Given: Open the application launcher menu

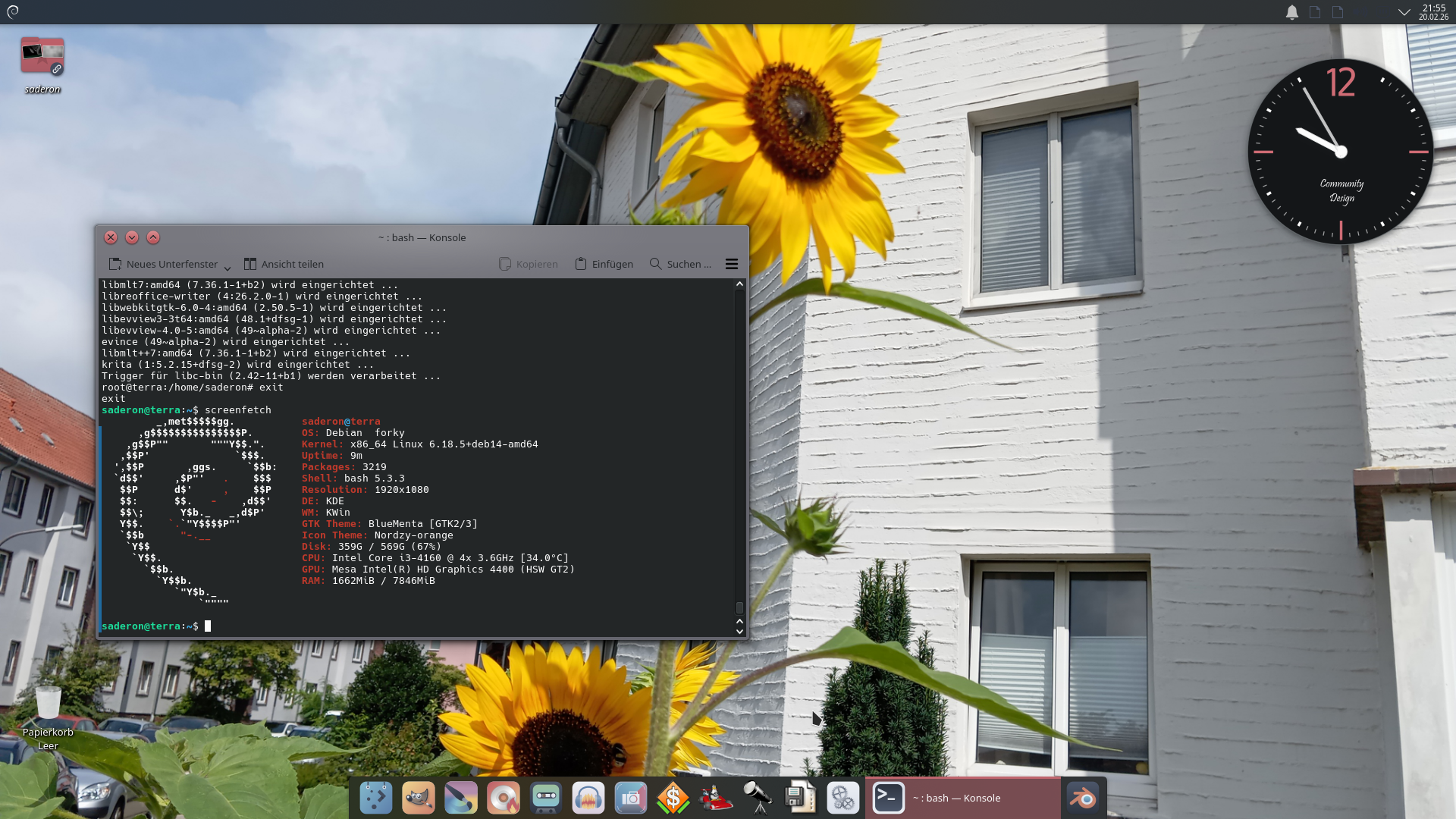Looking at the screenshot, I should (x=13, y=11).
